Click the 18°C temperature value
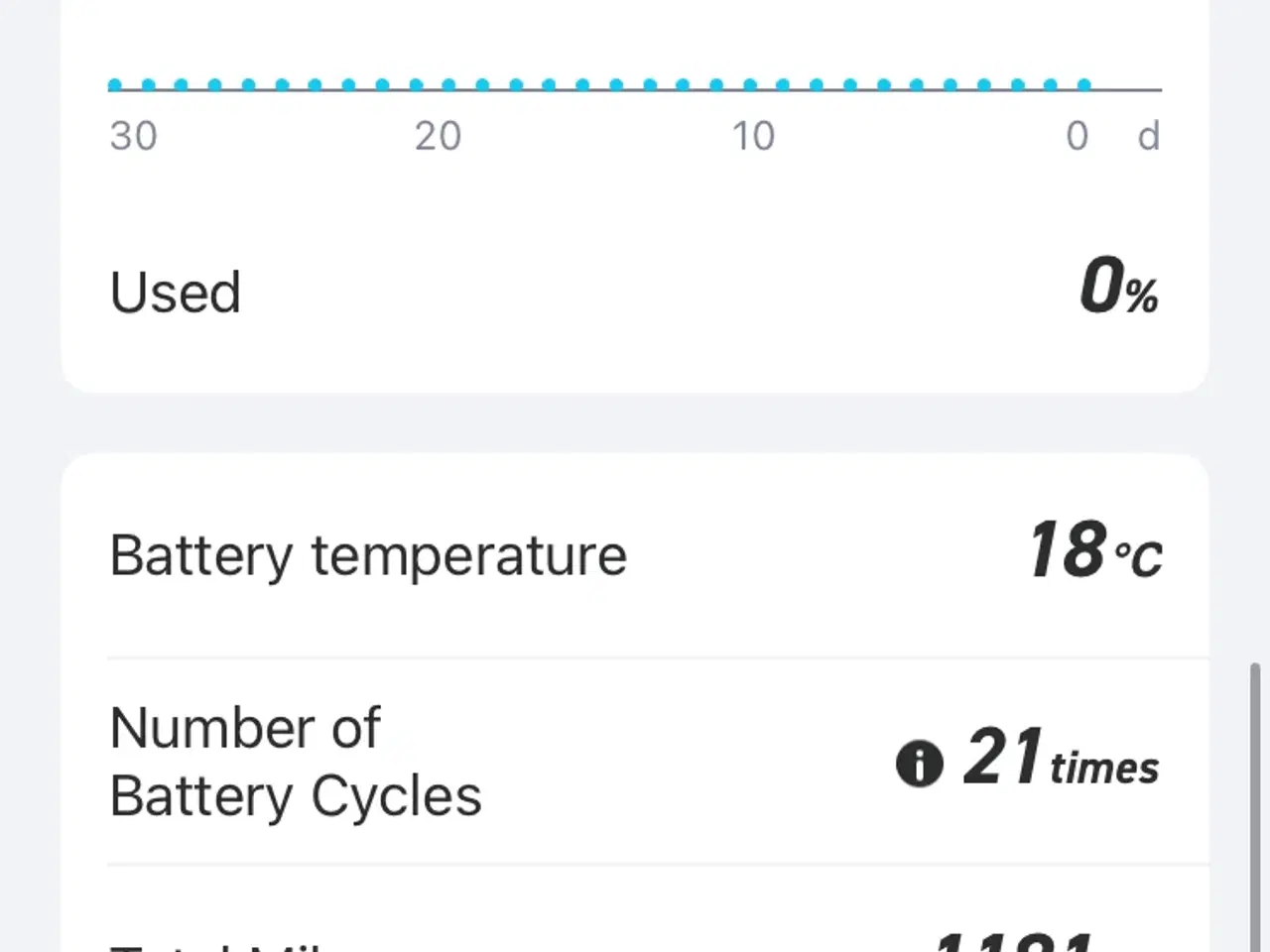 click(x=1094, y=551)
